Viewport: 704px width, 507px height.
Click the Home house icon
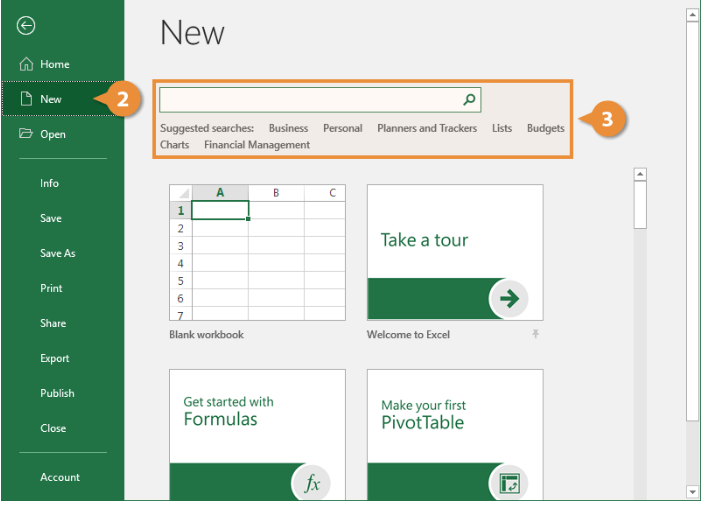click(x=26, y=64)
